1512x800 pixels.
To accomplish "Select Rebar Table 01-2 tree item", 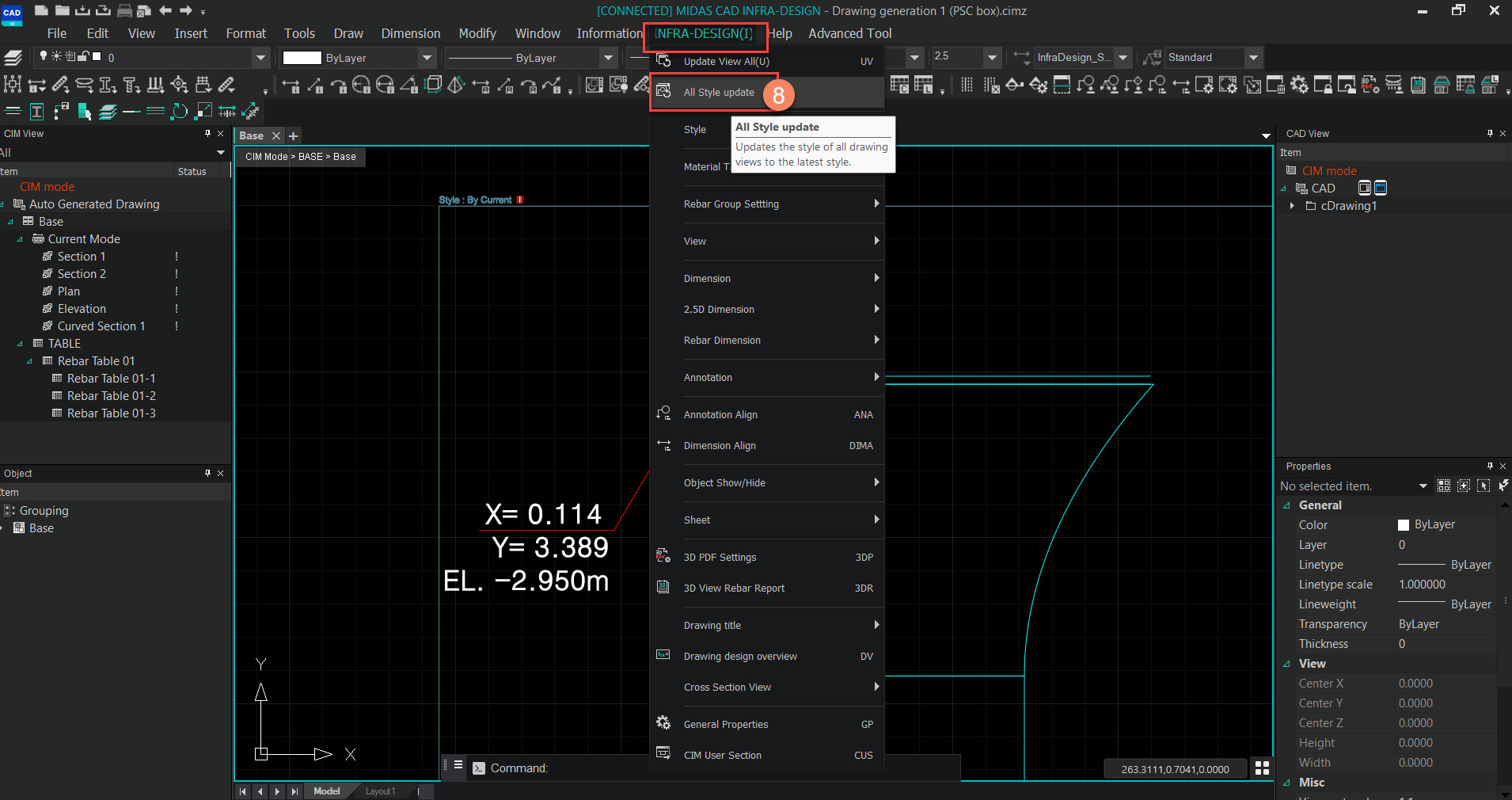I will [112, 396].
